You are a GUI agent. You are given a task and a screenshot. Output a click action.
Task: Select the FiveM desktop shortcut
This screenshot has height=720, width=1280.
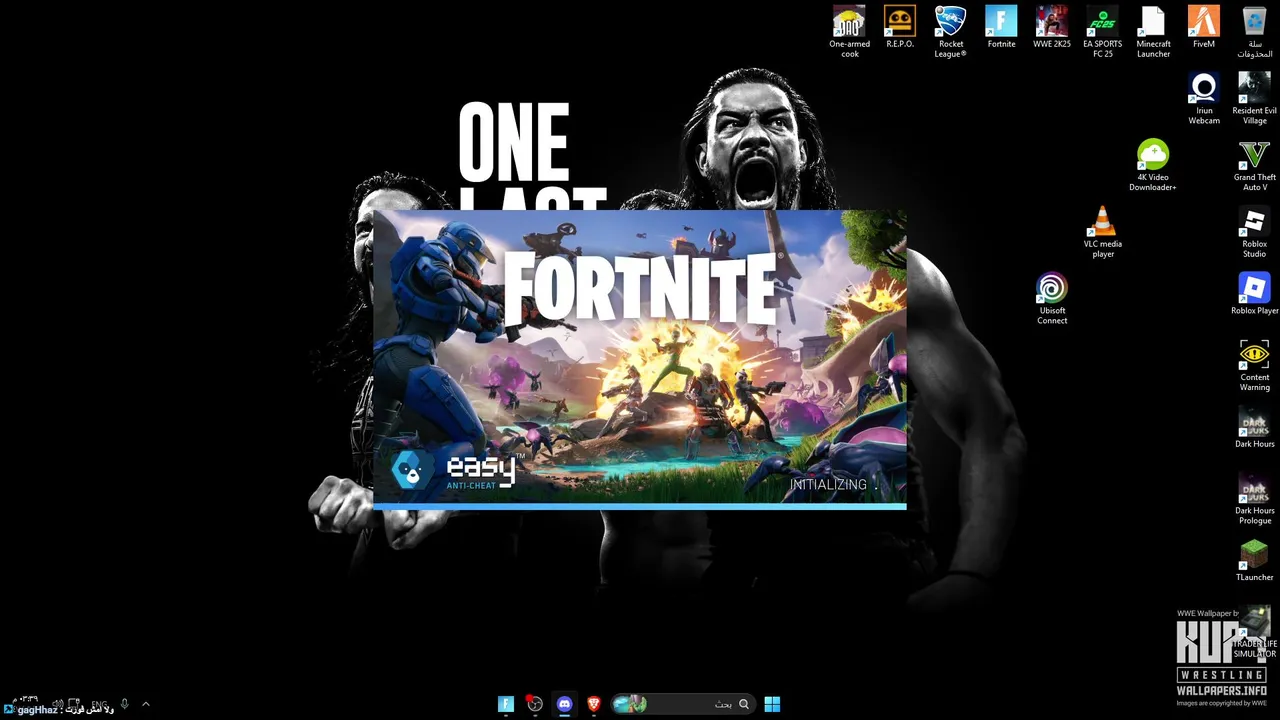click(1204, 28)
